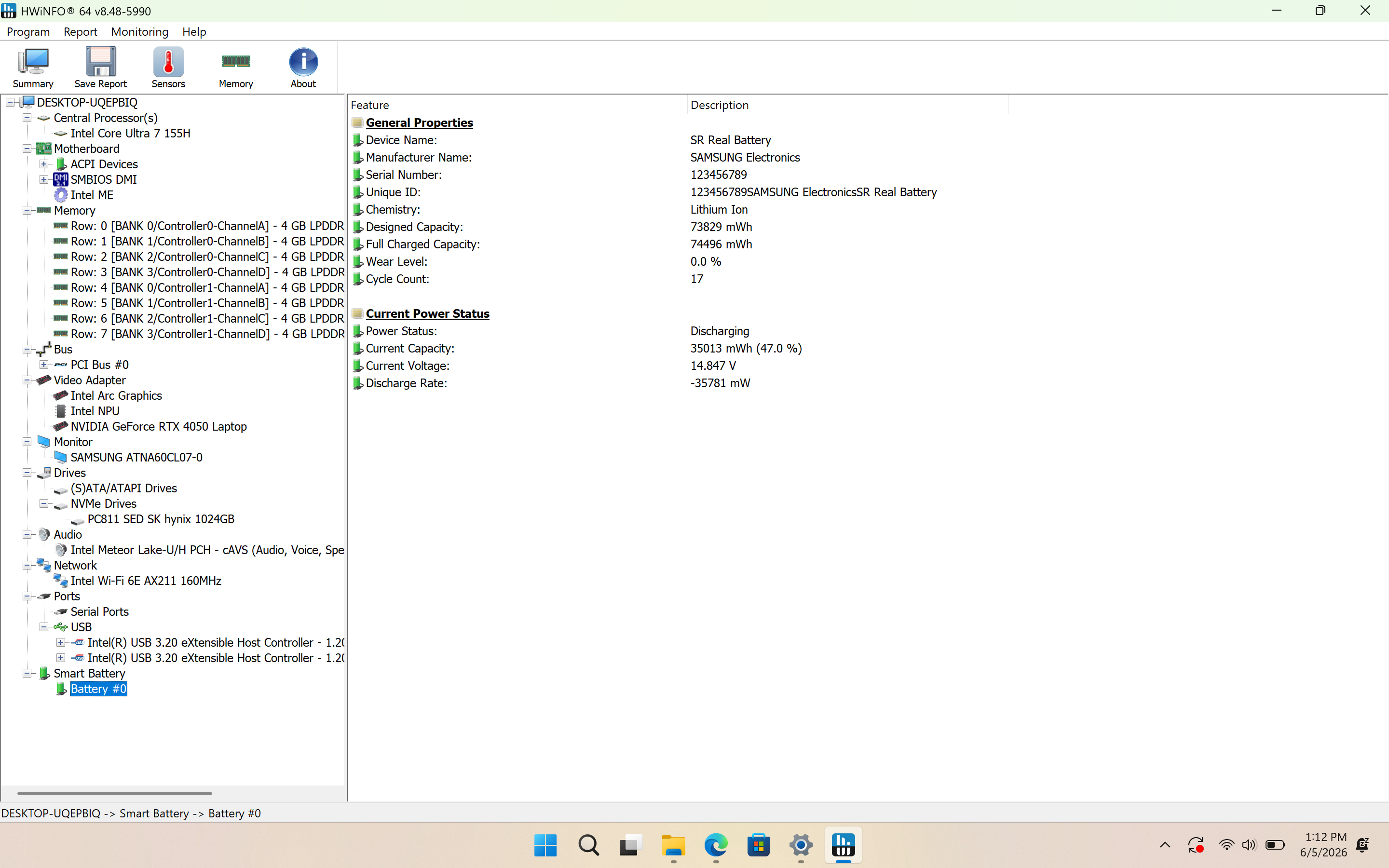Click the General Properties heading

click(x=419, y=123)
